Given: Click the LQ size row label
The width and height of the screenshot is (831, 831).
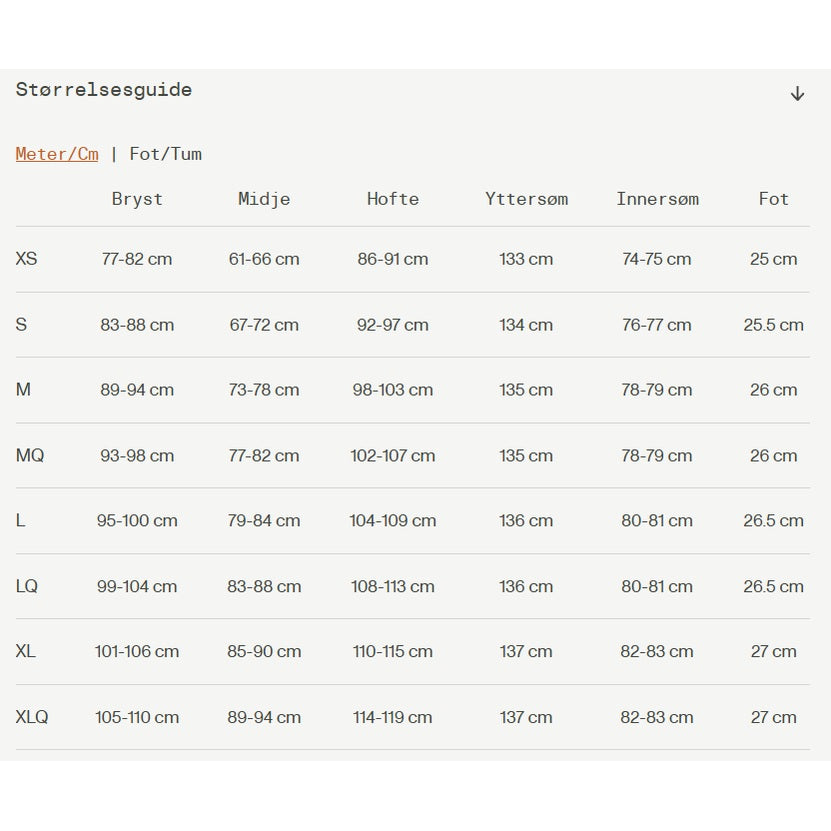Looking at the screenshot, I should pyautogui.click(x=27, y=587).
